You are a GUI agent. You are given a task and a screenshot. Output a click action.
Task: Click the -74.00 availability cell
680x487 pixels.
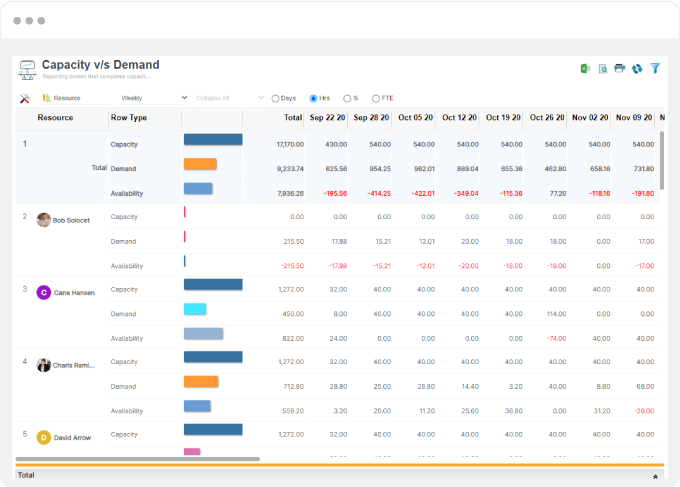point(556,338)
